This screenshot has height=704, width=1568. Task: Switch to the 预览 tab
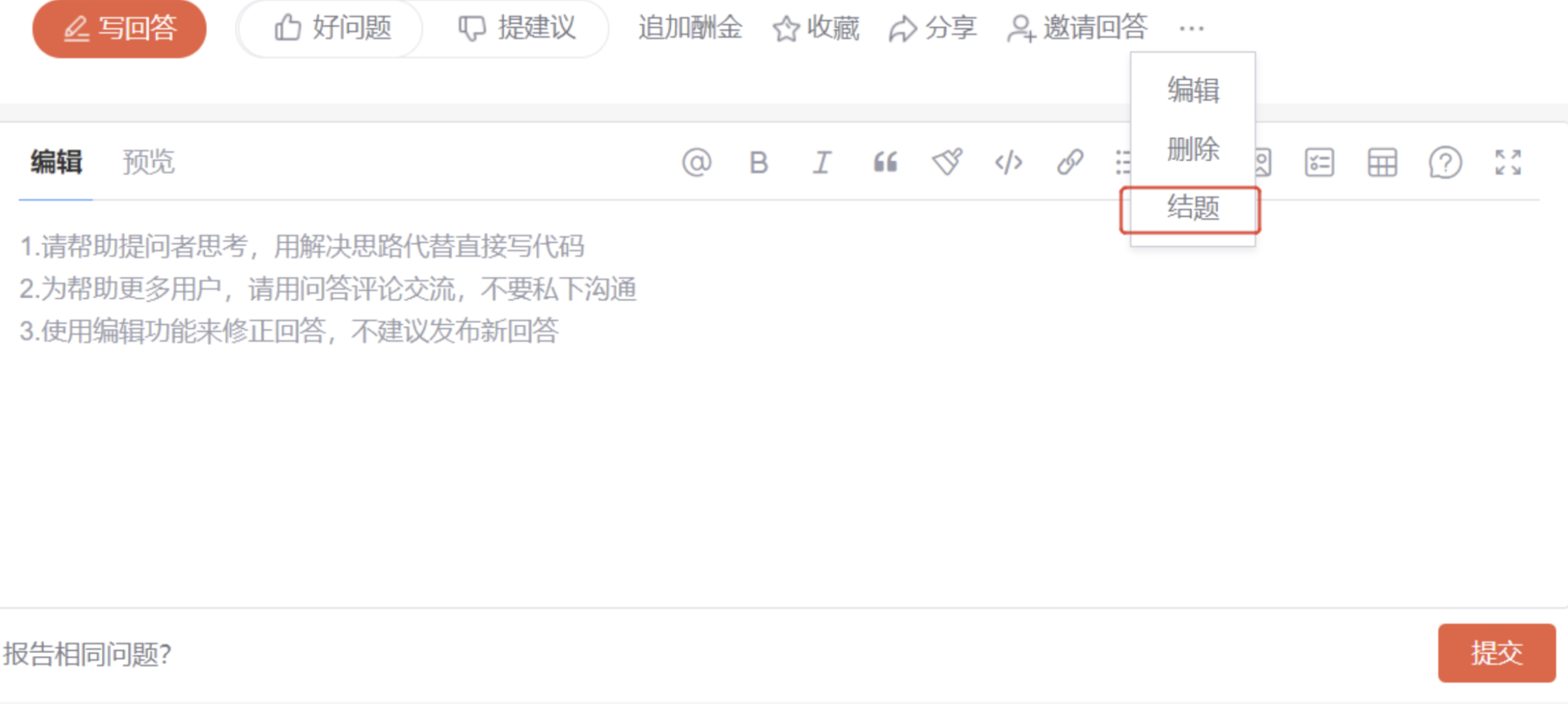click(148, 162)
